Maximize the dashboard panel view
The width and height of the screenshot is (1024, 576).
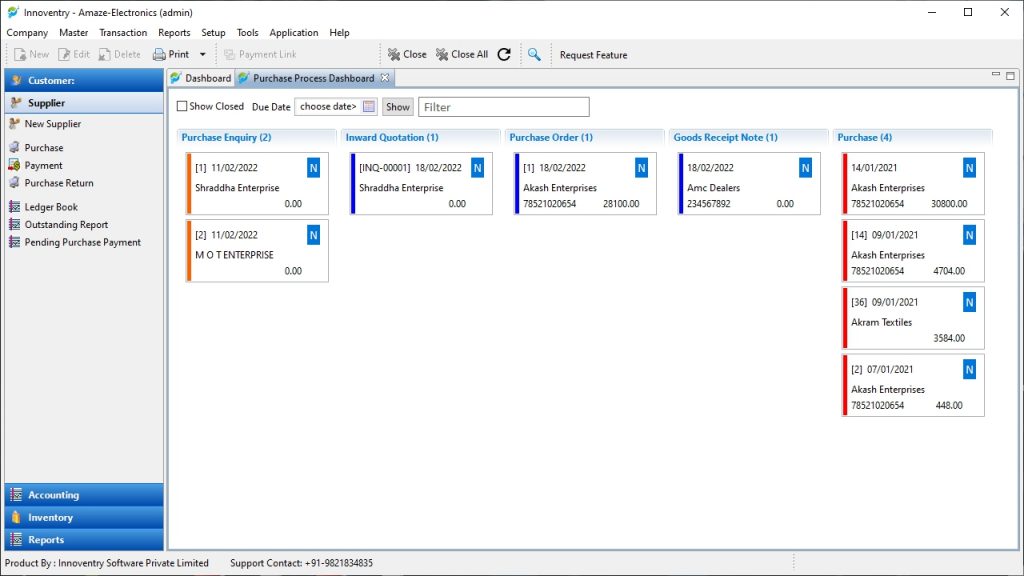click(1010, 76)
